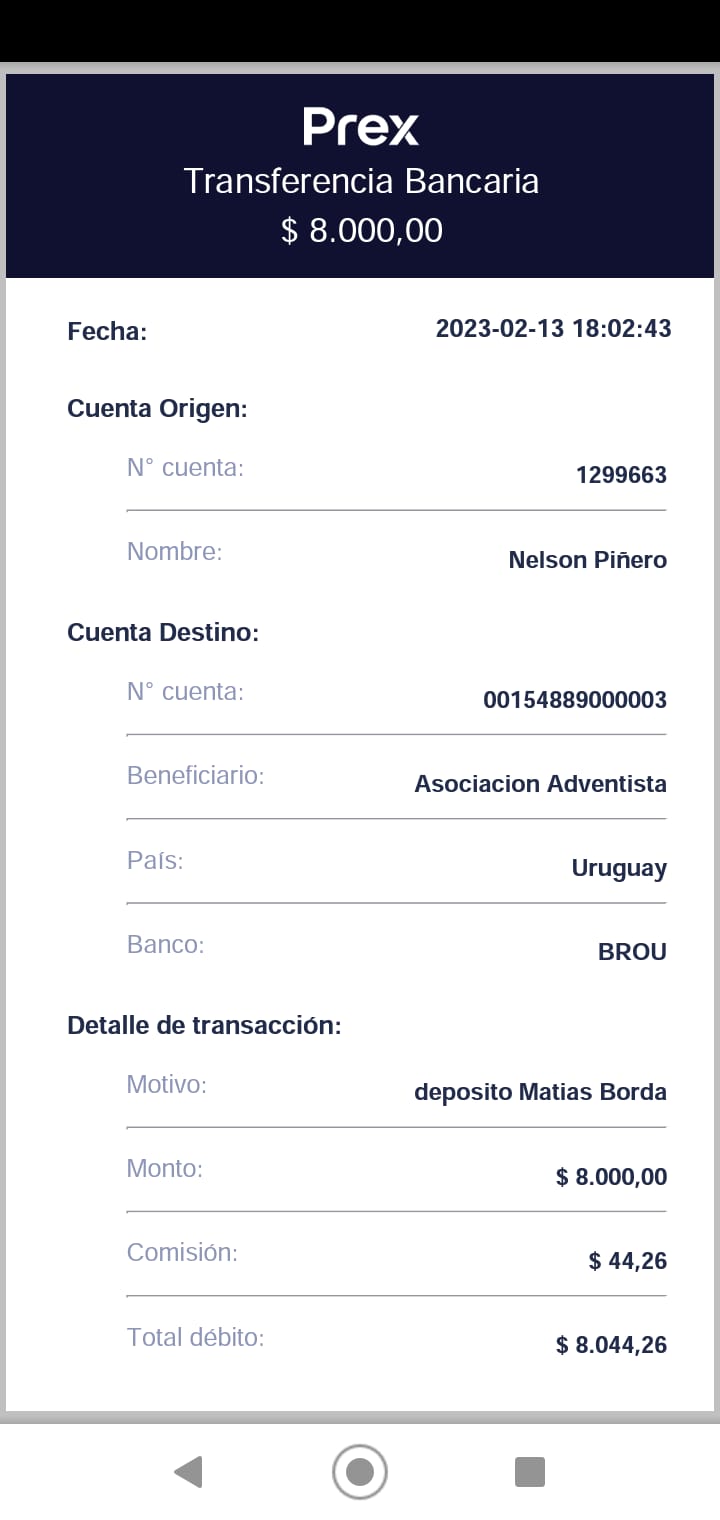Tap the Prex logo in header

(x=360, y=128)
